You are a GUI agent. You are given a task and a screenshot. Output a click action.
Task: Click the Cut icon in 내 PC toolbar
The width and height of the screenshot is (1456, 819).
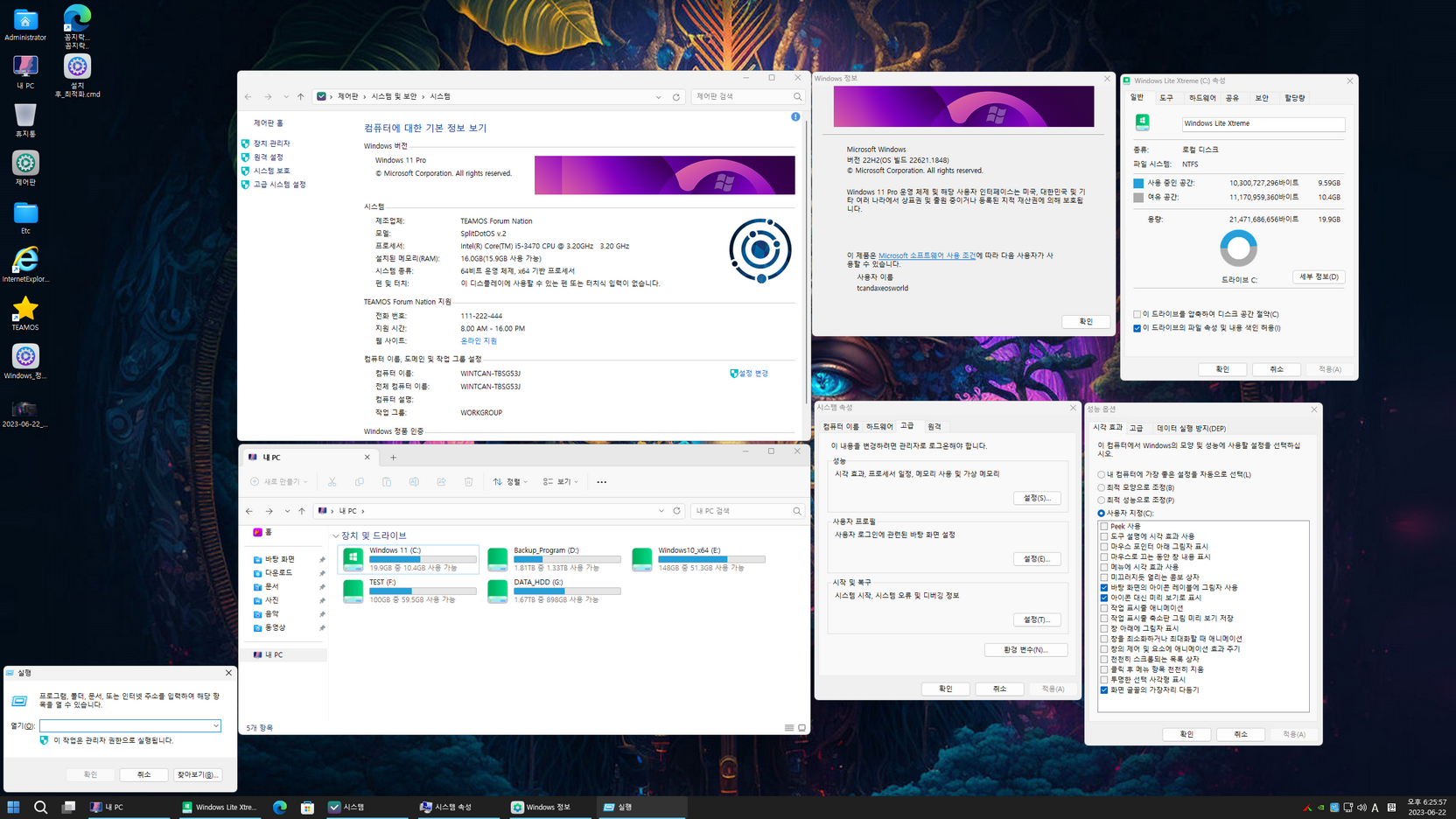[x=332, y=481]
